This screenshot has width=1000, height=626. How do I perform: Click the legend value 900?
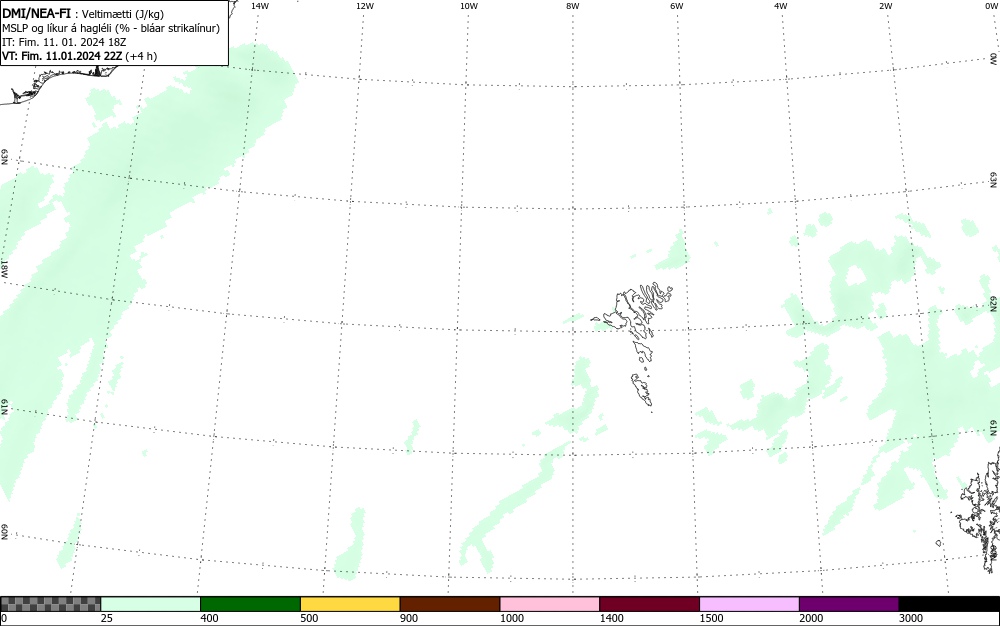tap(409, 618)
